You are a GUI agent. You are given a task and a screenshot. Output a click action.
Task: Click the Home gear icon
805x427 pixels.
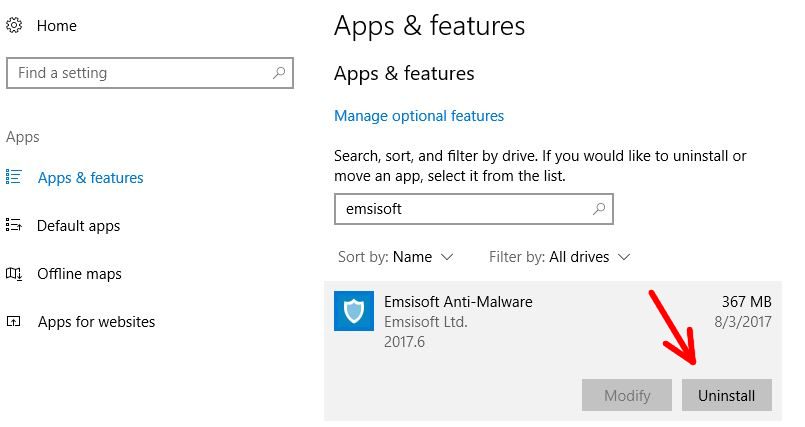[x=14, y=25]
